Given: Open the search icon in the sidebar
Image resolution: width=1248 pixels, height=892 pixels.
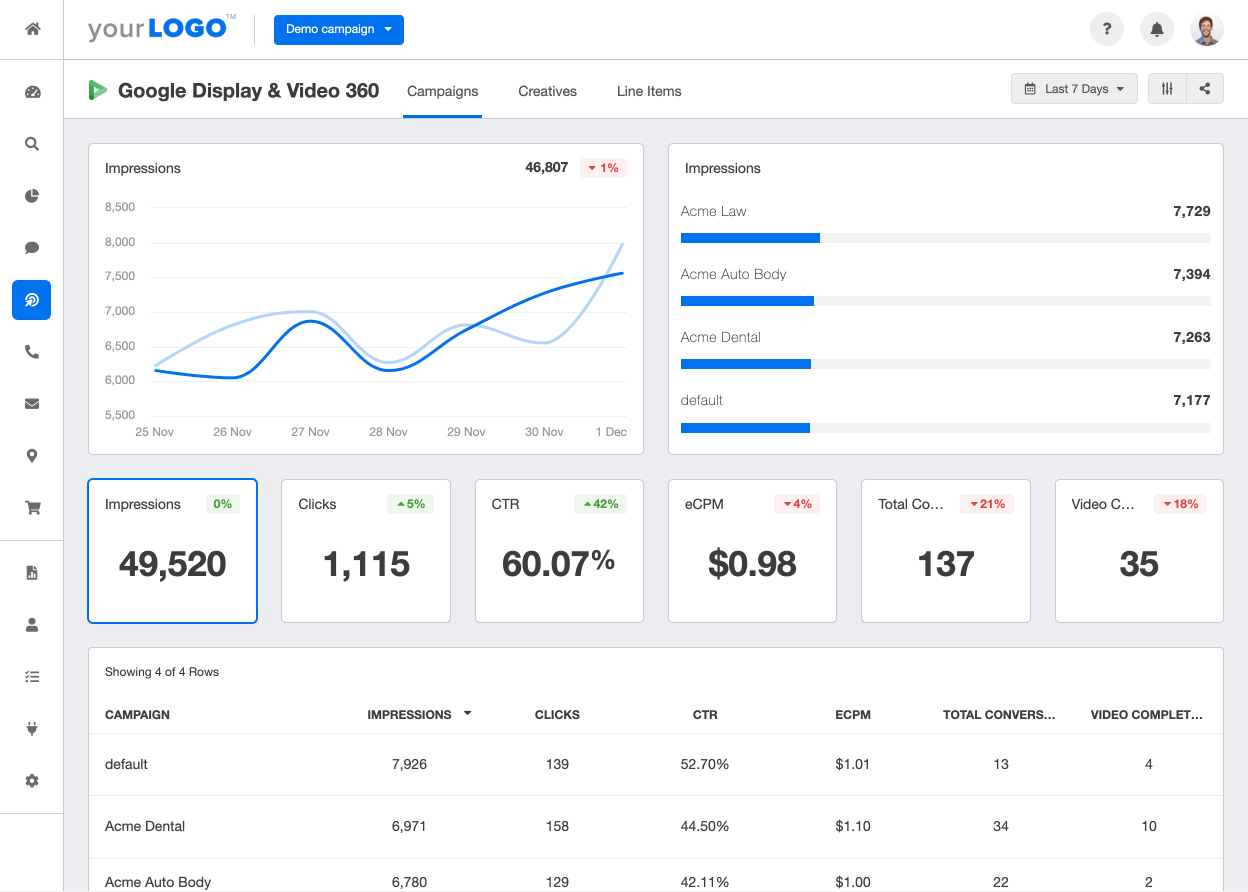Looking at the screenshot, I should (31, 144).
